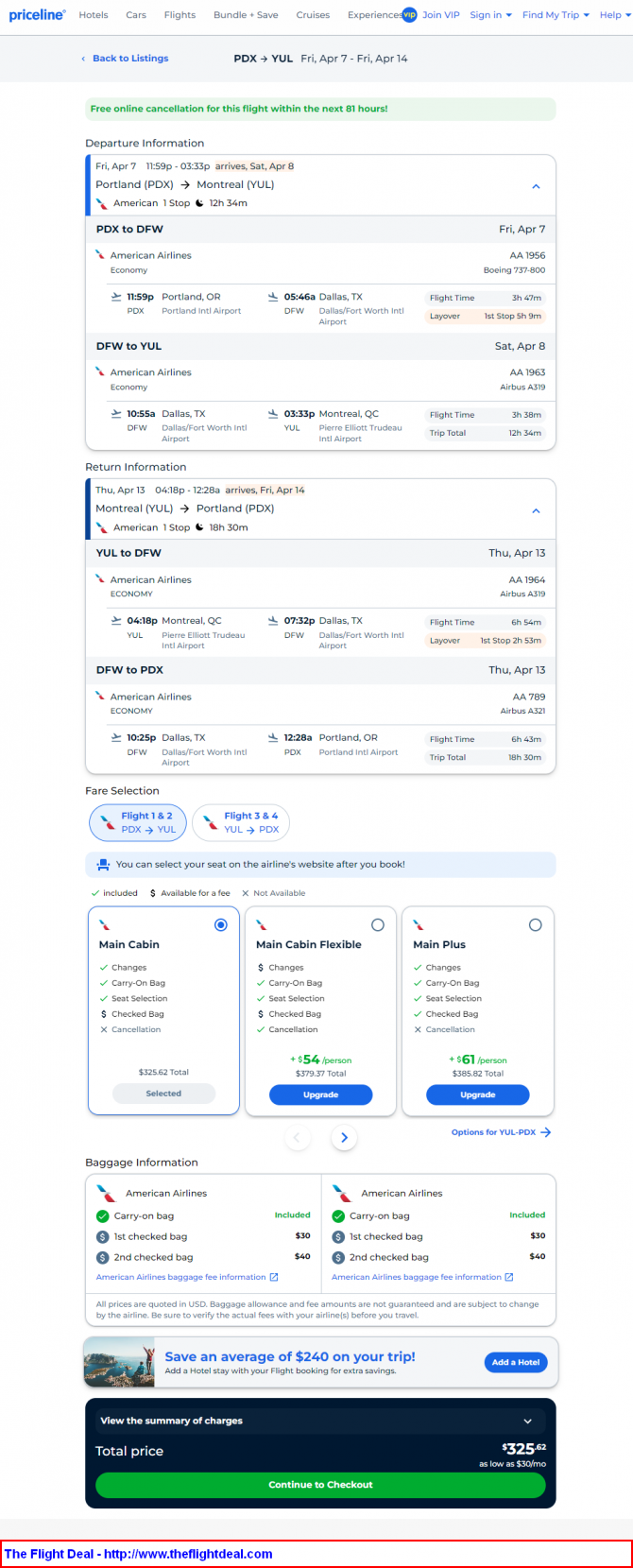633x1568 pixels.
Task: Open the Flights menu item
Action: click(180, 15)
